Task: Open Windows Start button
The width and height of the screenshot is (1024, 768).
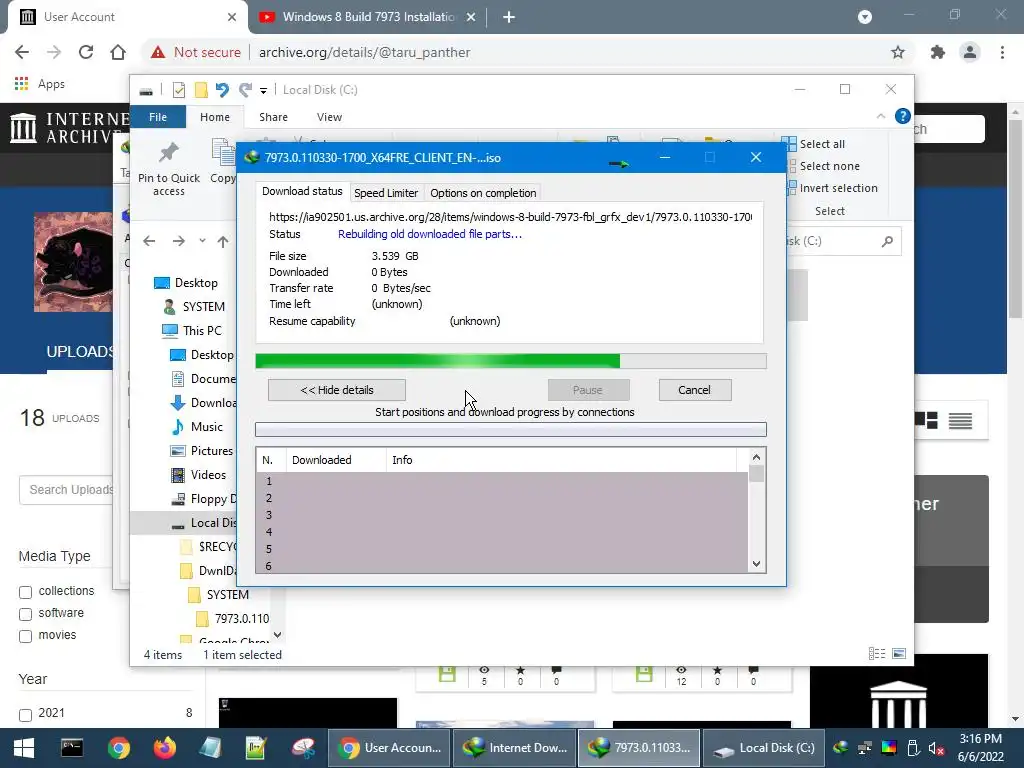Action: pos(24,748)
